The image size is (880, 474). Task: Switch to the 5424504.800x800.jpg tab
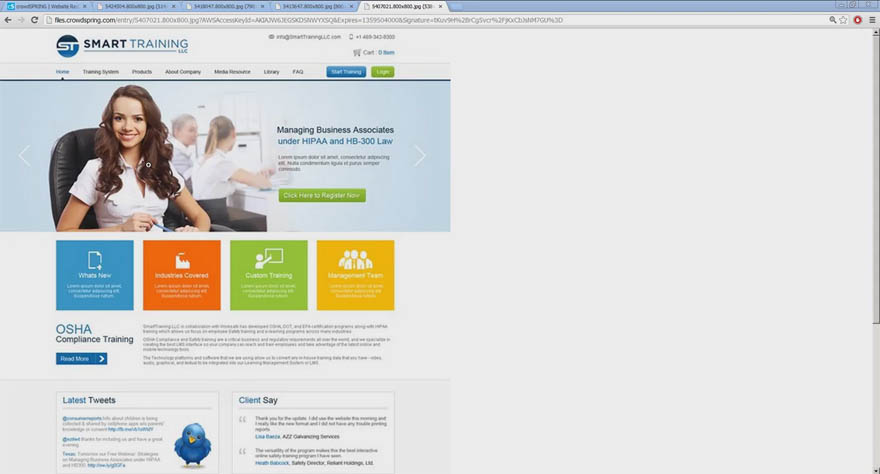click(135, 6)
